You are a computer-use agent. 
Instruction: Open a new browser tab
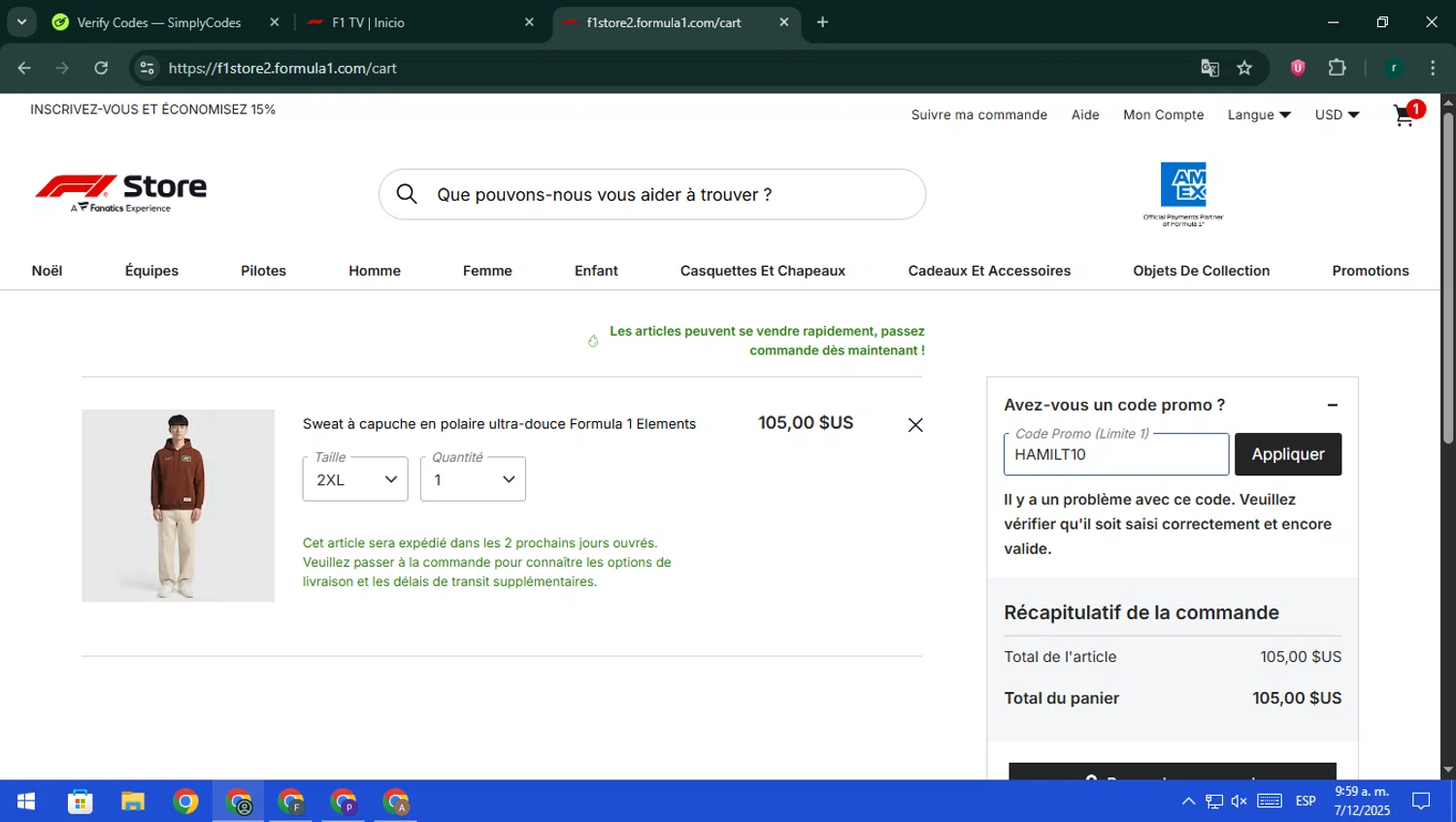[x=822, y=21]
